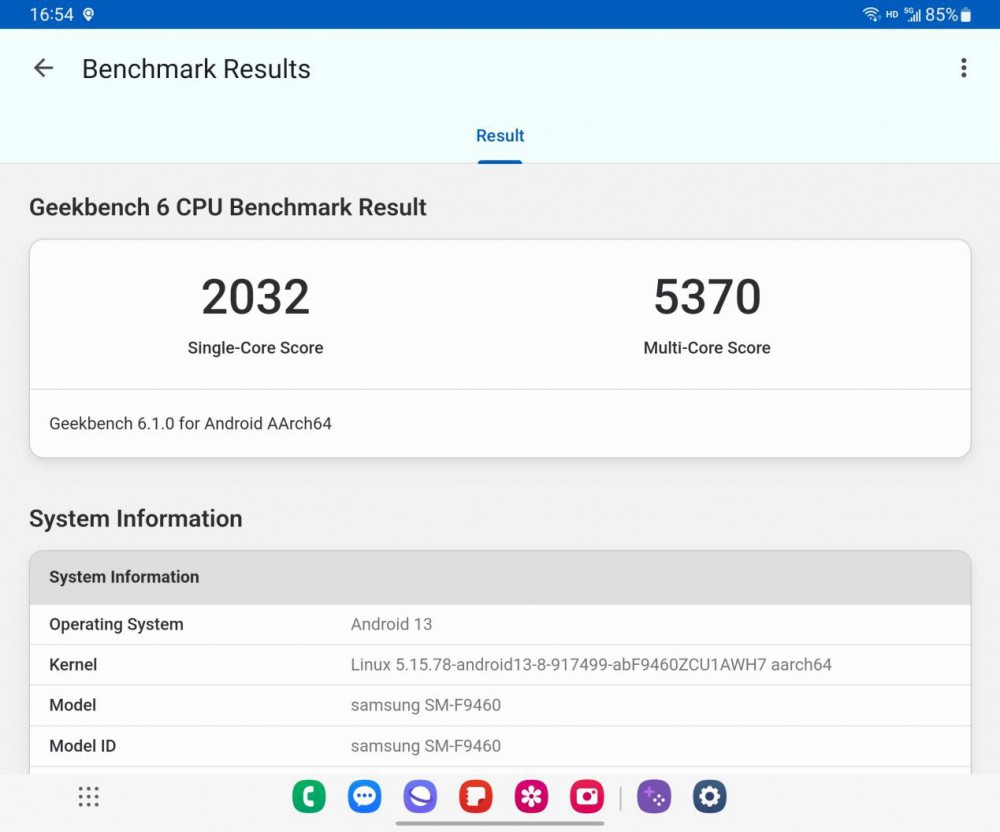Tap the 85% battery percentage
The image size is (1000, 832).
tap(941, 15)
